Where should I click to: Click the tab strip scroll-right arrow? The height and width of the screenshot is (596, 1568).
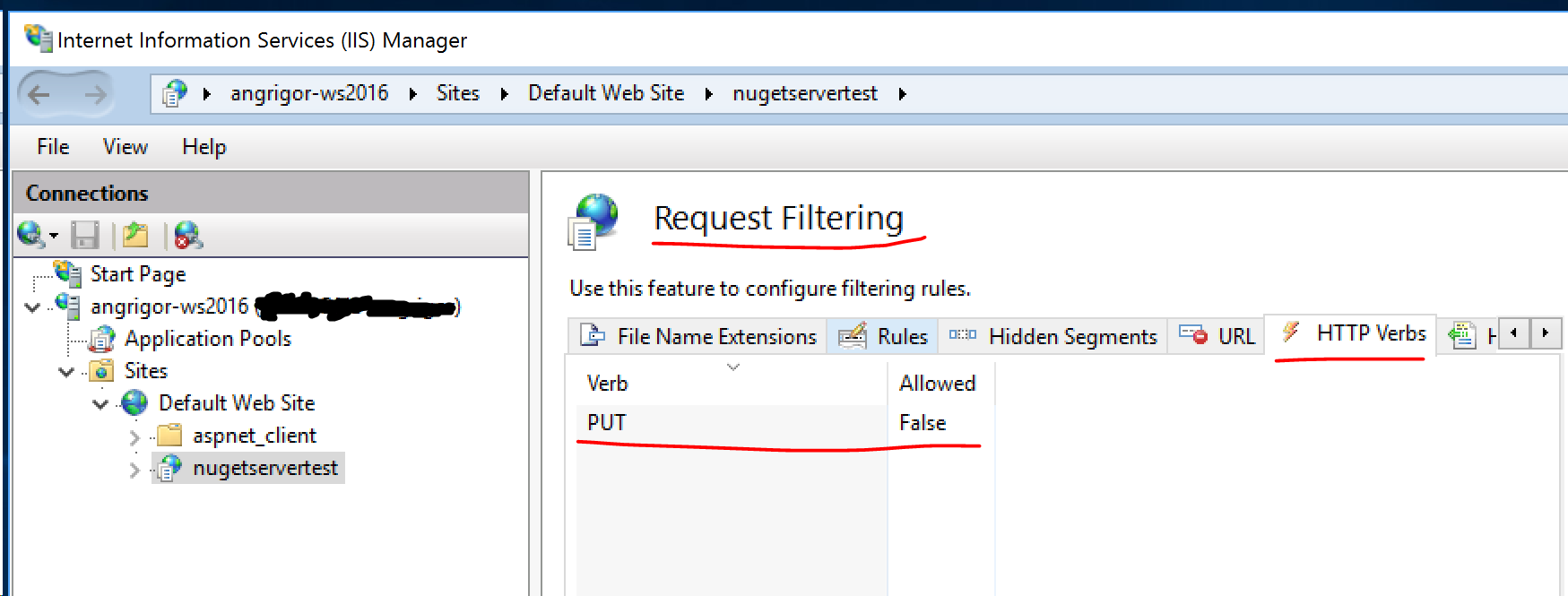[x=1546, y=333]
